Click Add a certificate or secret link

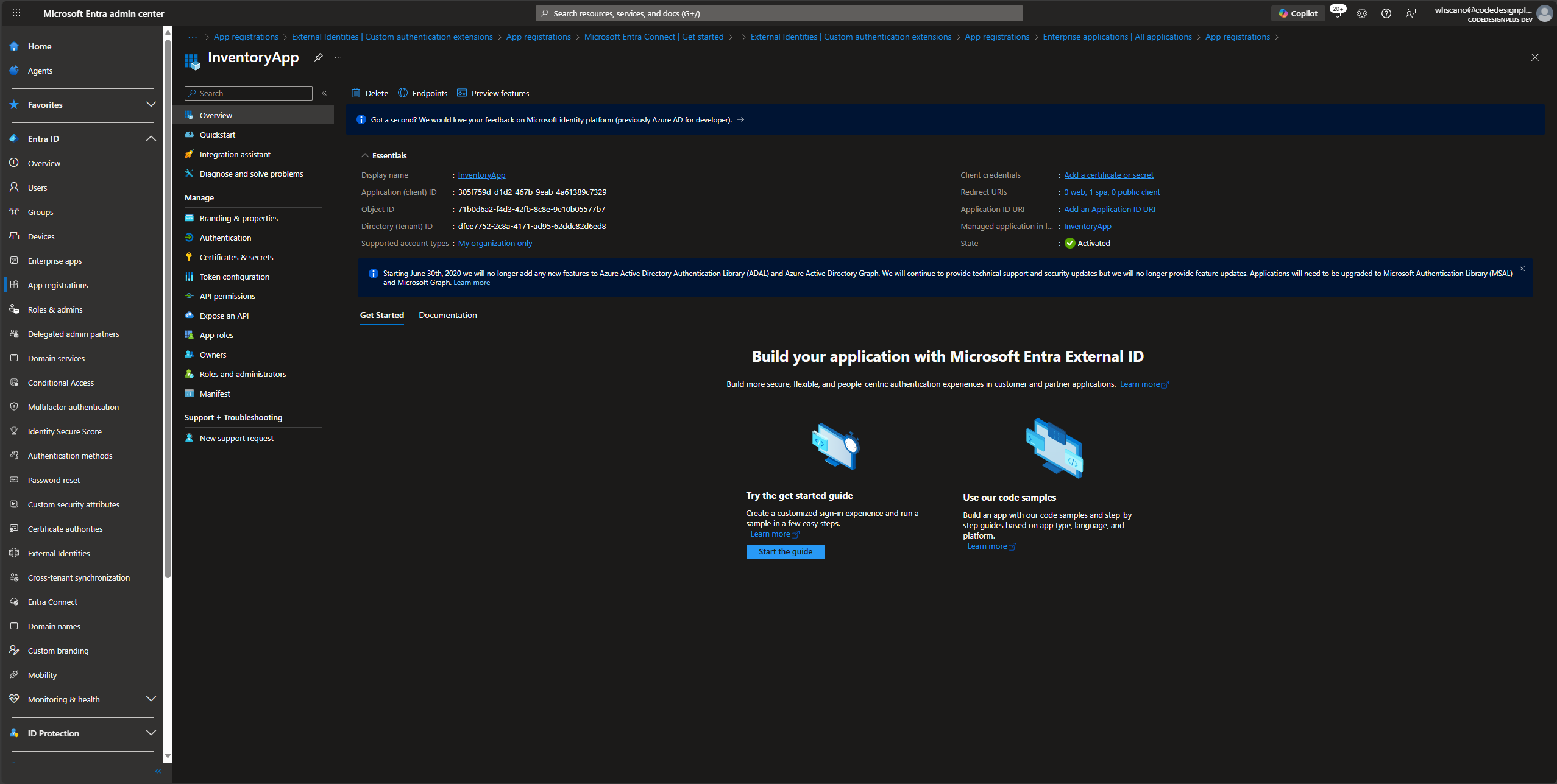pos(1108,175)
